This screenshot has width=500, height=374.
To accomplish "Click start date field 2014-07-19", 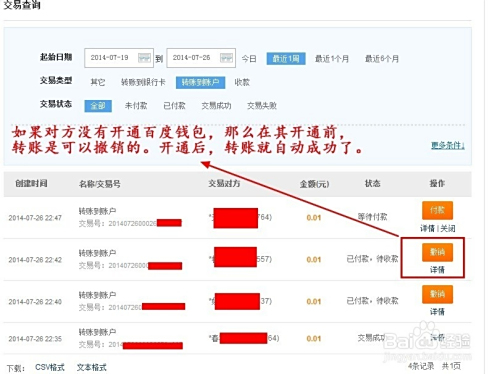I will 119,58.
